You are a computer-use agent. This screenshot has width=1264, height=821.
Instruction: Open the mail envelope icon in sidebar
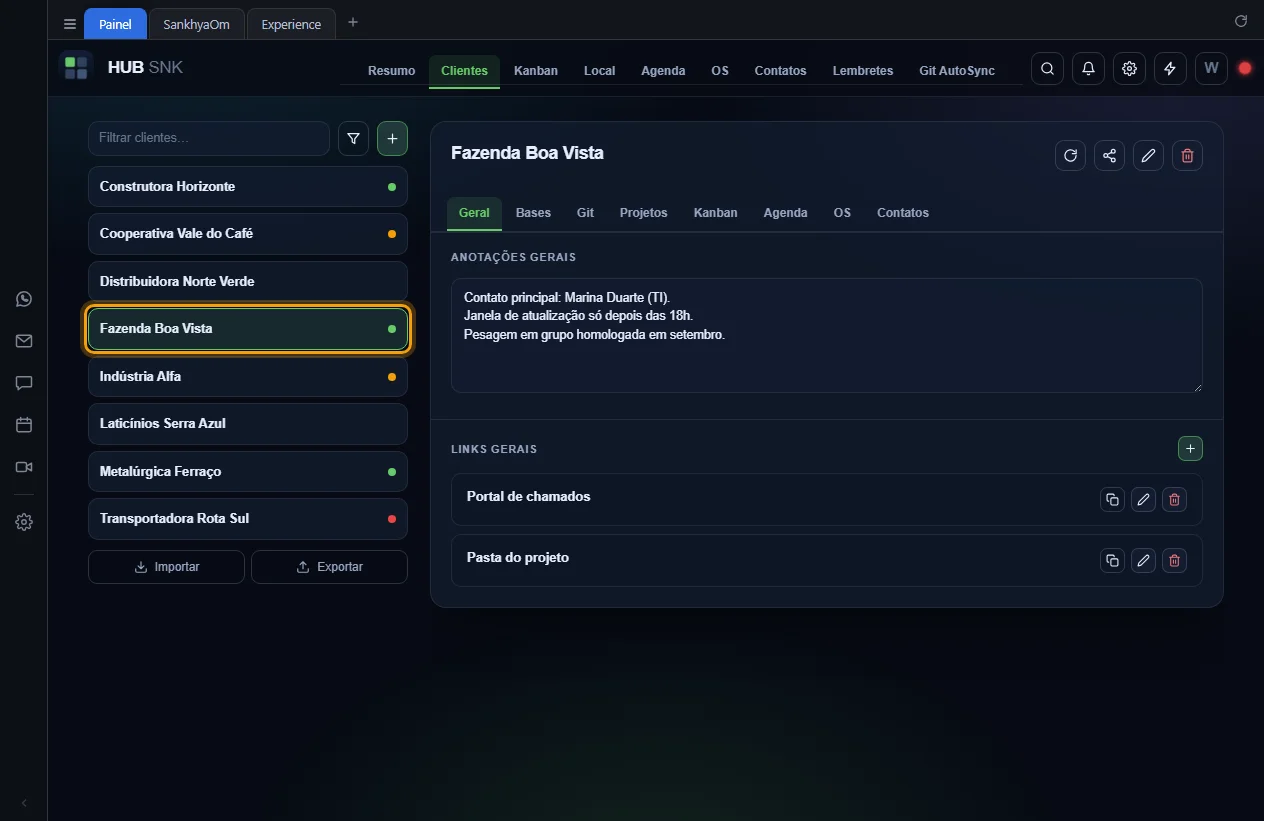[x=24, y=341]
